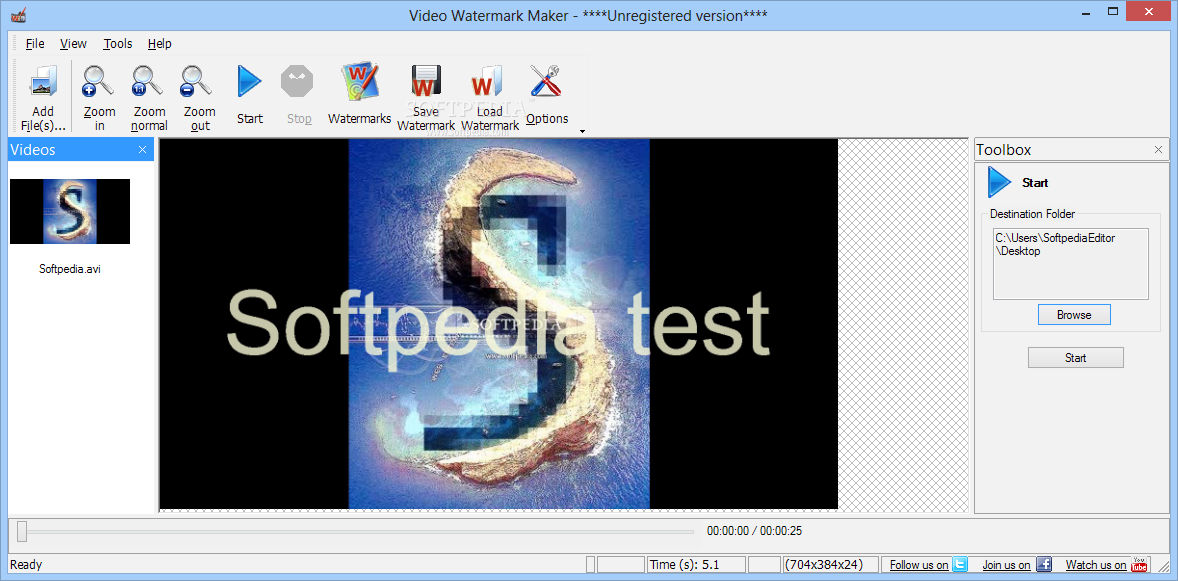This screenshot has height=581, width=1178.
Task: Click the Add File(s) toolbar icon
Action: pos(43,82)
